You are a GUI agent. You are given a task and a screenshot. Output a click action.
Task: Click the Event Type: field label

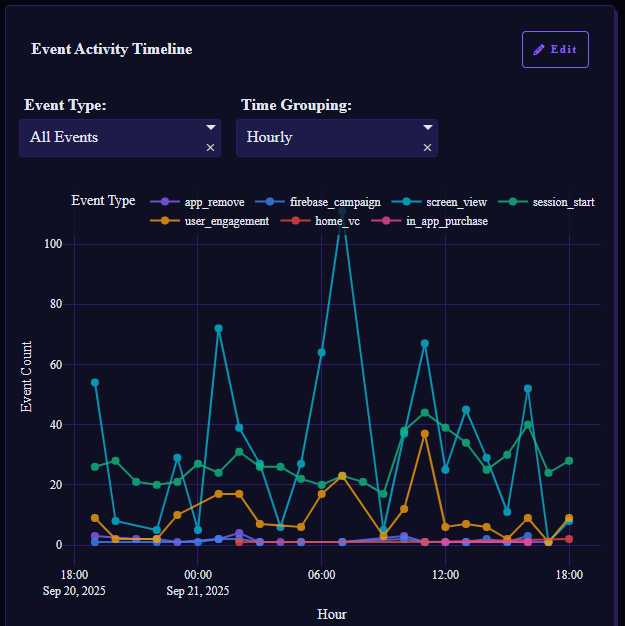click(65, 105)
